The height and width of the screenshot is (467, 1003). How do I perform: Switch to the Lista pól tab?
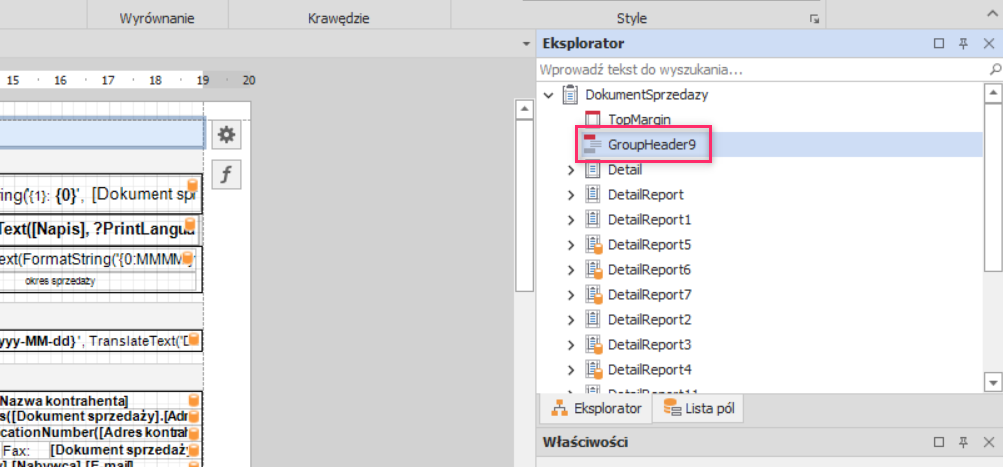[698, 408]
